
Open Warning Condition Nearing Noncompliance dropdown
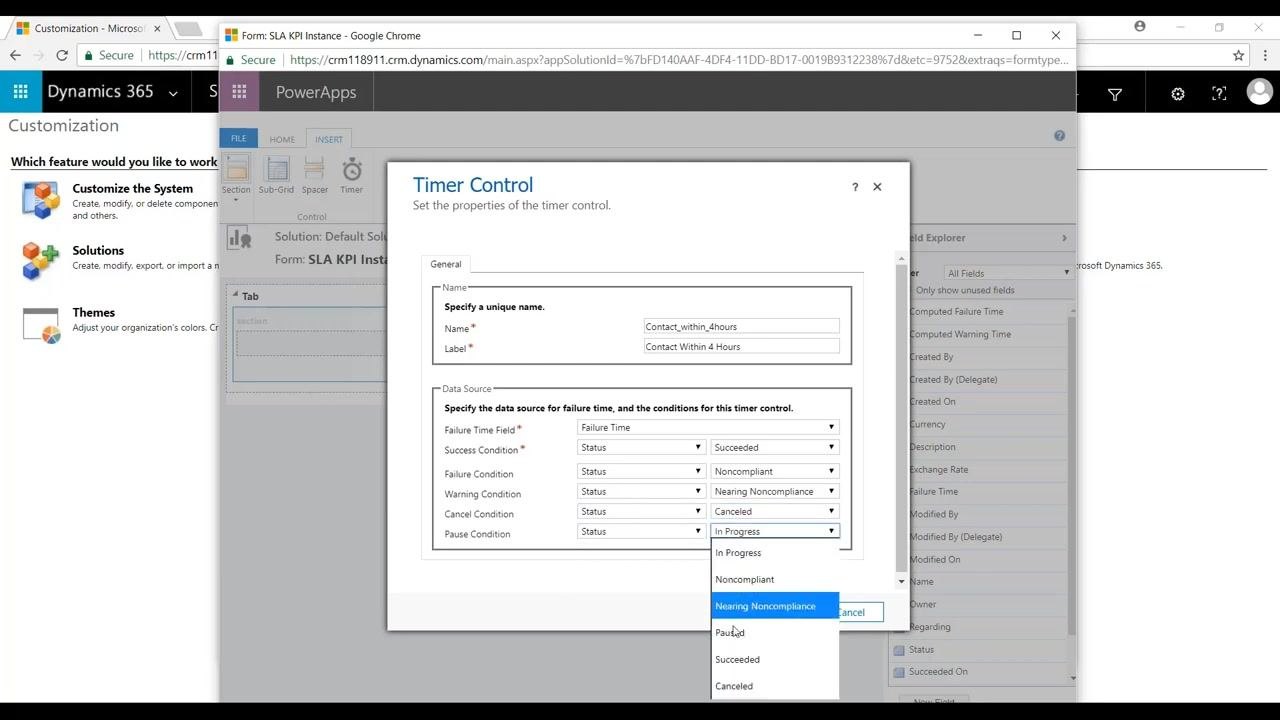pyautogui.click(x=775, y=491)
